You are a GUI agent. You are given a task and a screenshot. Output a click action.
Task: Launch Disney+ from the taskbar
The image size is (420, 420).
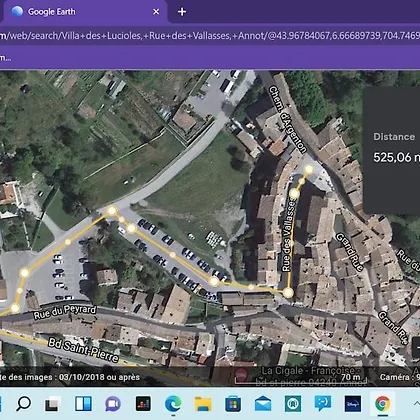point(353,404)
